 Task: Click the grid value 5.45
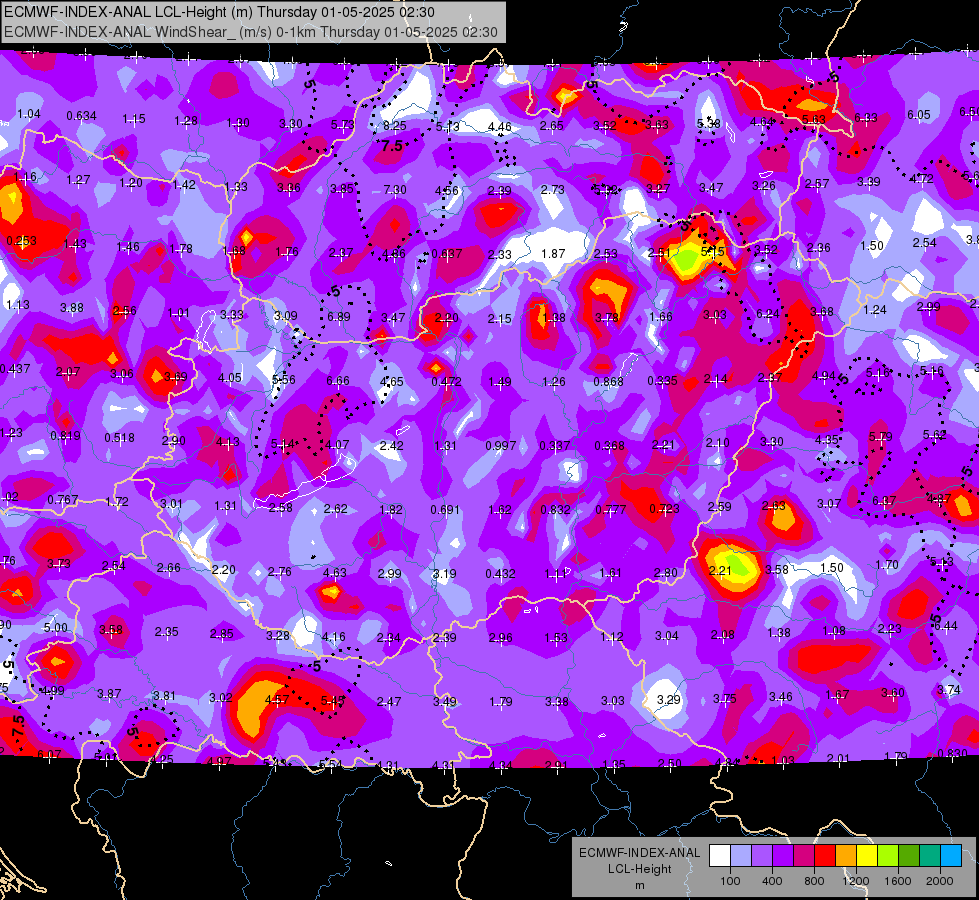[332, 701]
